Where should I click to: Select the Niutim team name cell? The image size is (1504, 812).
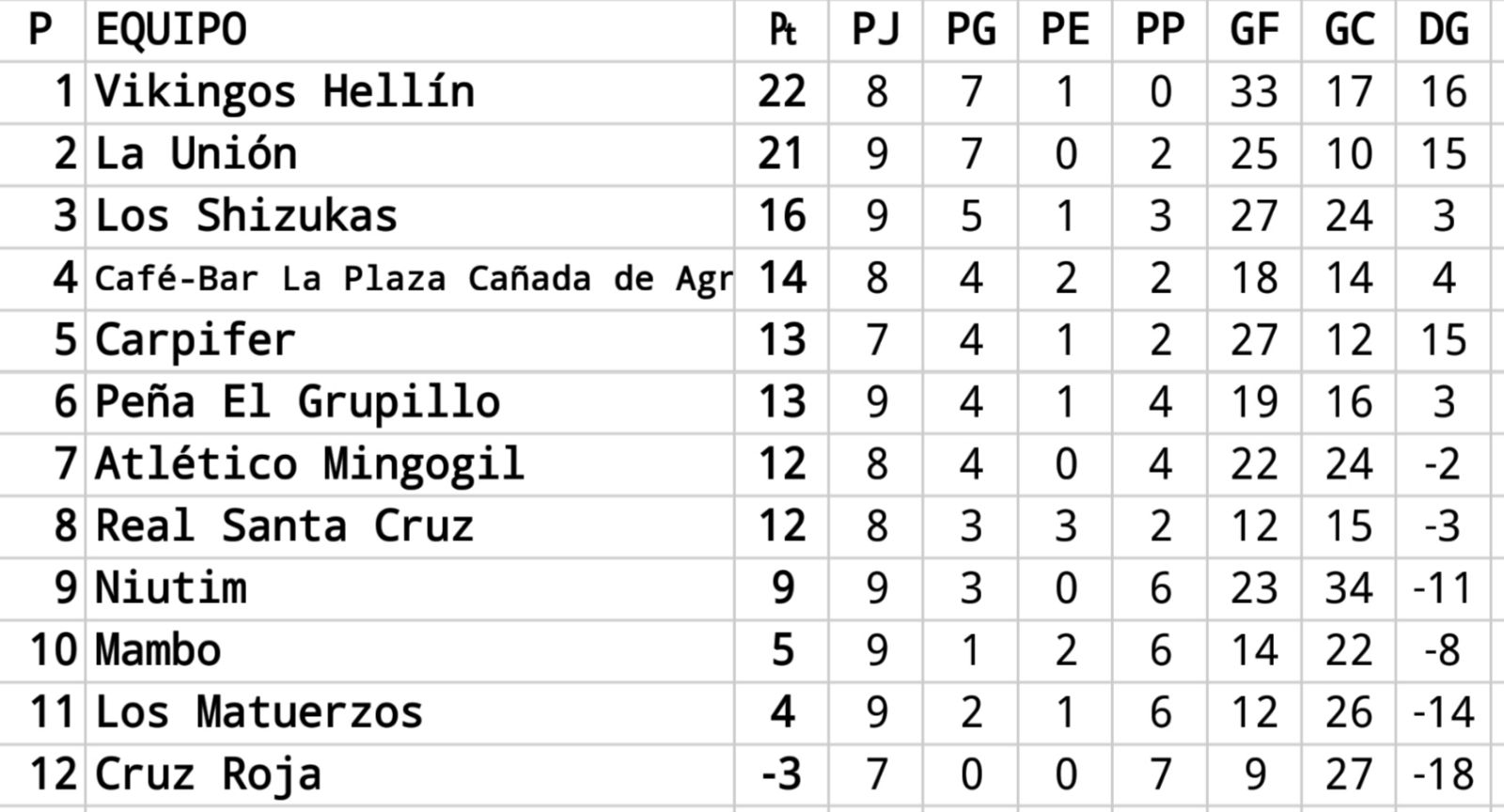point(171,588)
